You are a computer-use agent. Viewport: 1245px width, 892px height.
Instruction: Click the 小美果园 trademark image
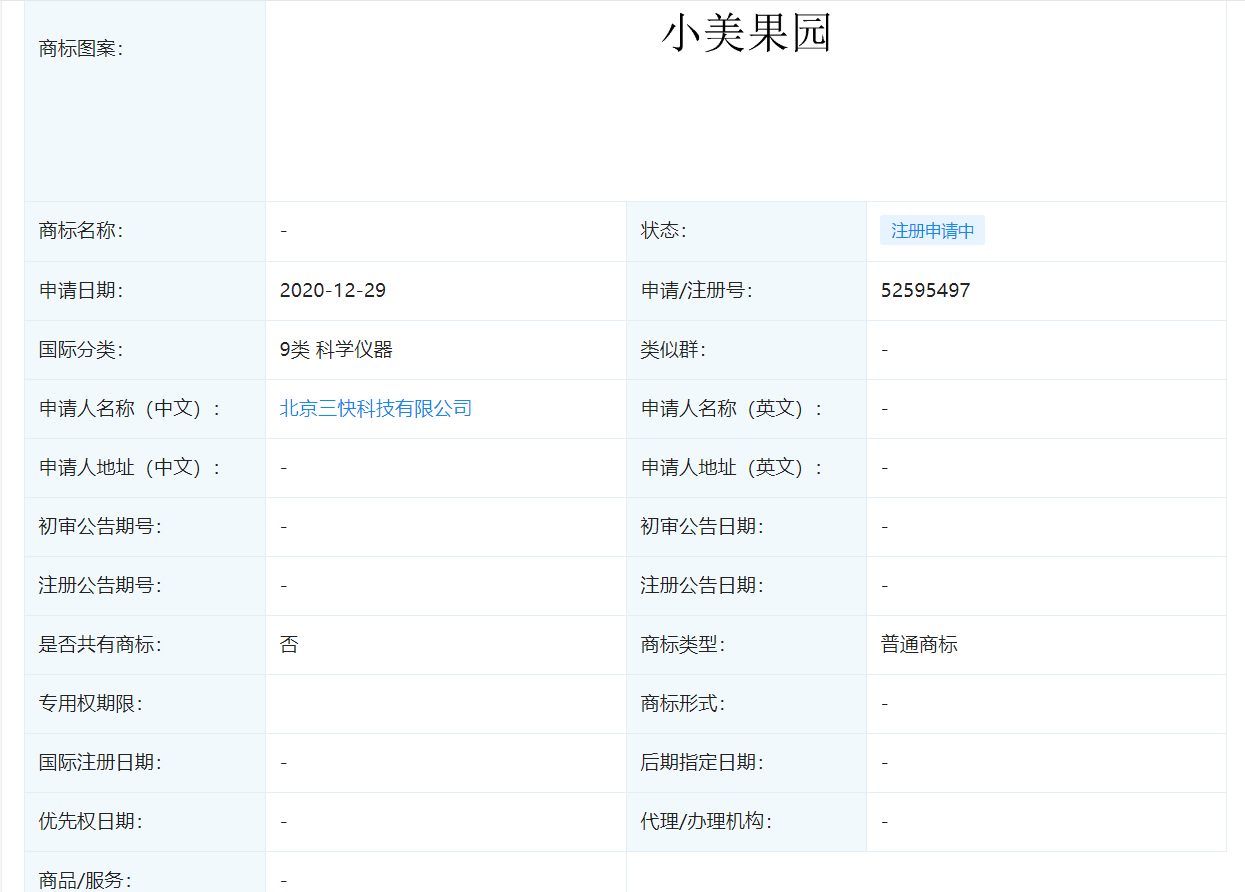pyautogui.click(x=746, y=35)
